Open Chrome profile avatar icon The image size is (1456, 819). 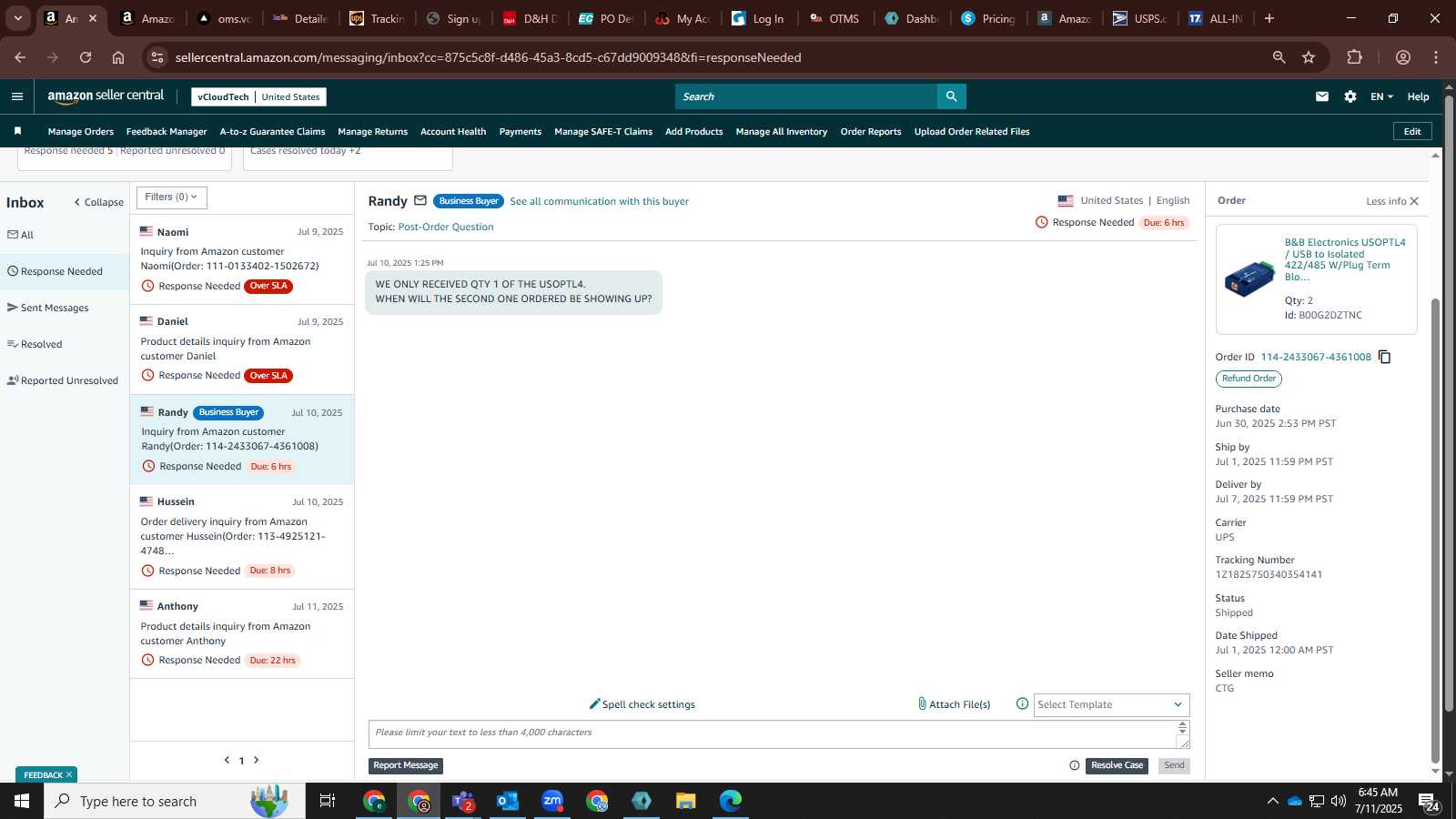tap(1403, 57)
